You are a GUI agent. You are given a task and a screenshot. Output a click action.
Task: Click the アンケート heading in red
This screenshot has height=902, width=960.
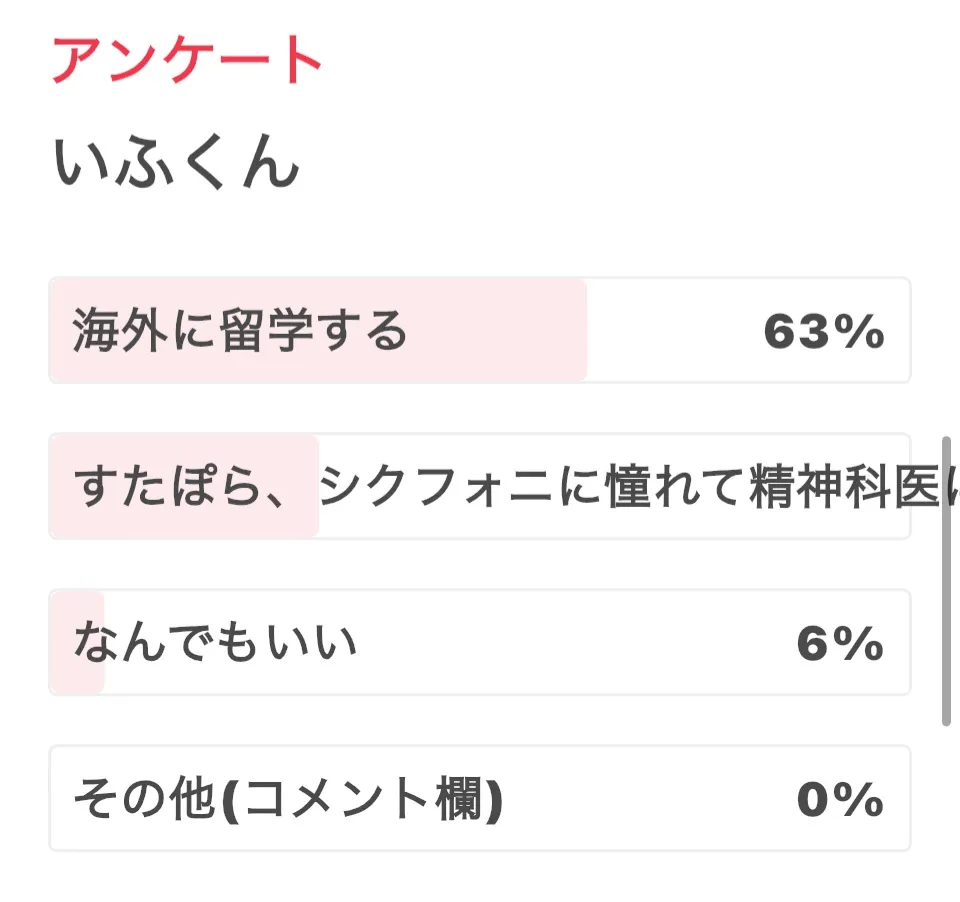click(x=187, y=60)
